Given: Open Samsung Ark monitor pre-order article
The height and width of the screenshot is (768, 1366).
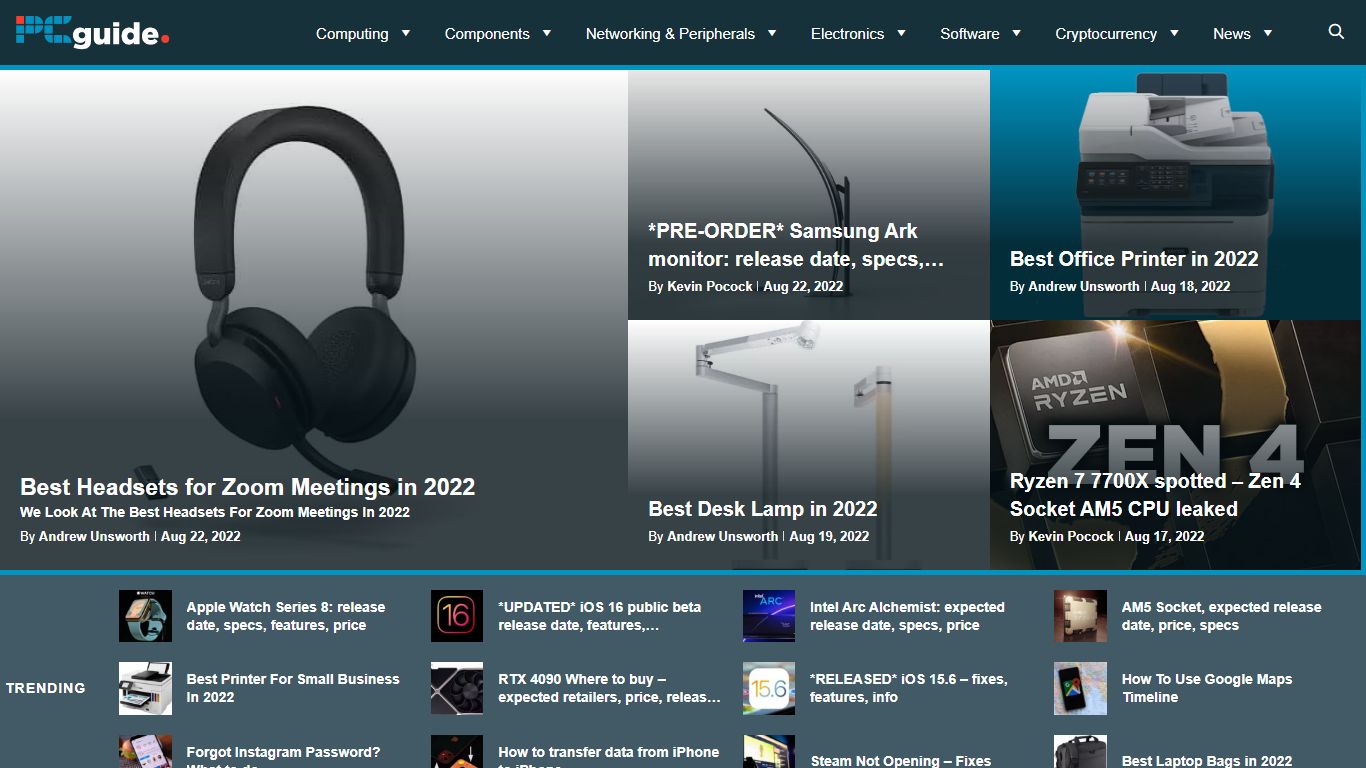Looking at the screenshot, I should [796, 245].
